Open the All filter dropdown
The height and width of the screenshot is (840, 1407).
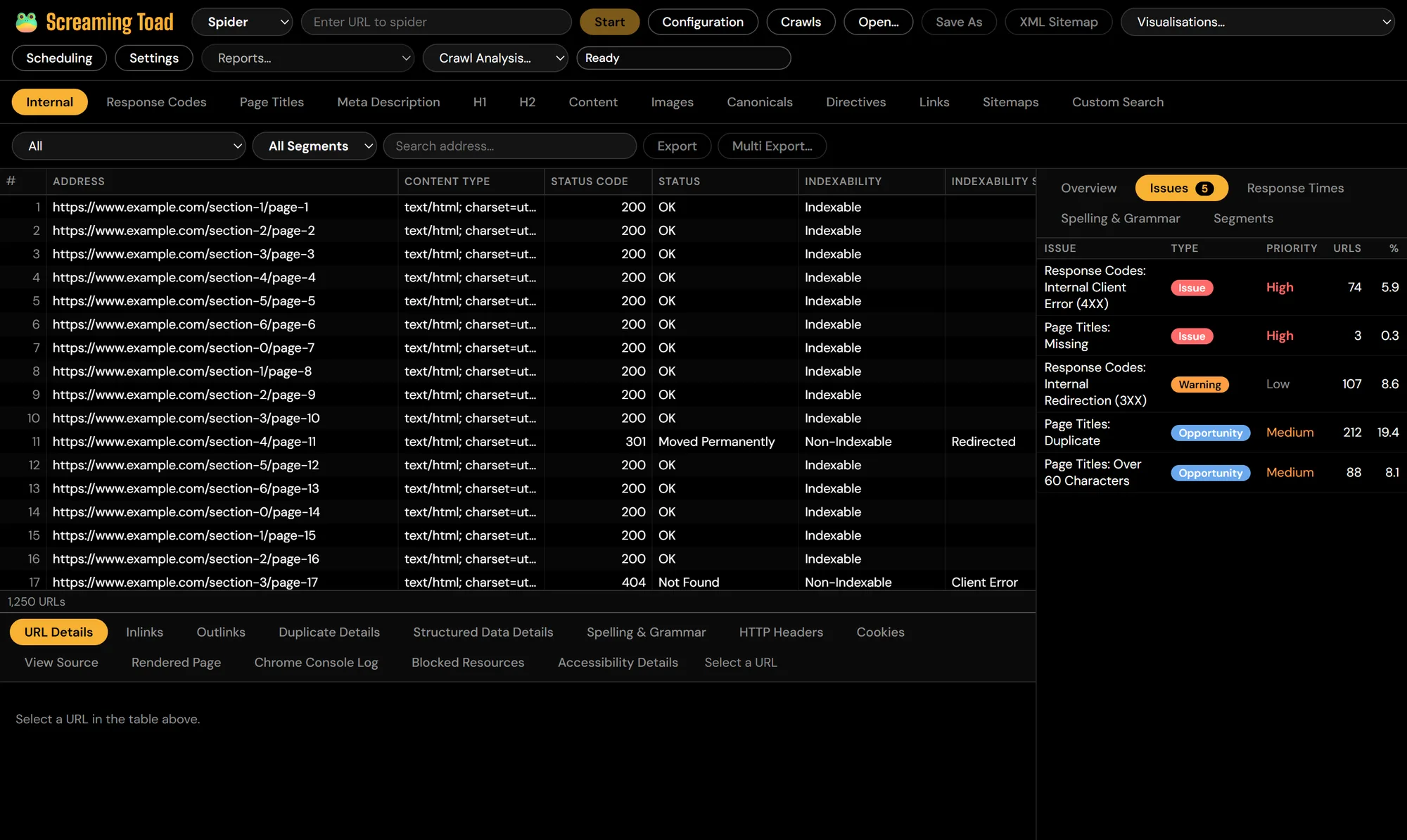[129, 146]
